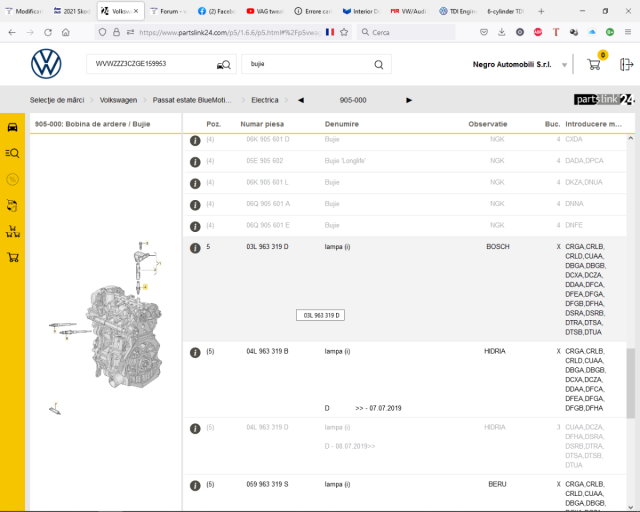Bookmark this page with the star icon
640x512 pixels.
(x=344, y=32)
